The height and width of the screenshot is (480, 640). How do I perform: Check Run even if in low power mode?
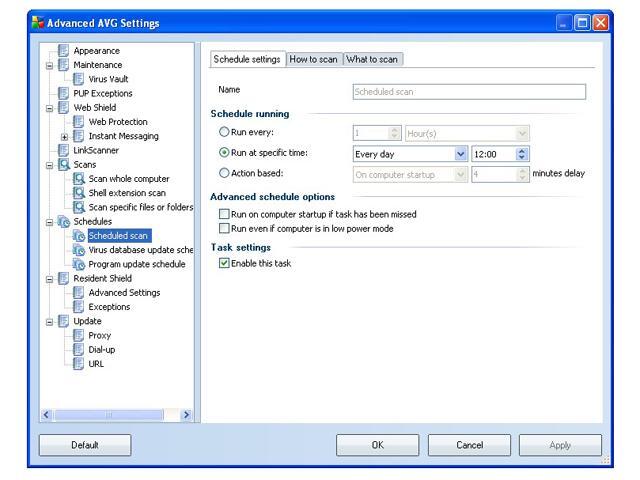point(224,228)
